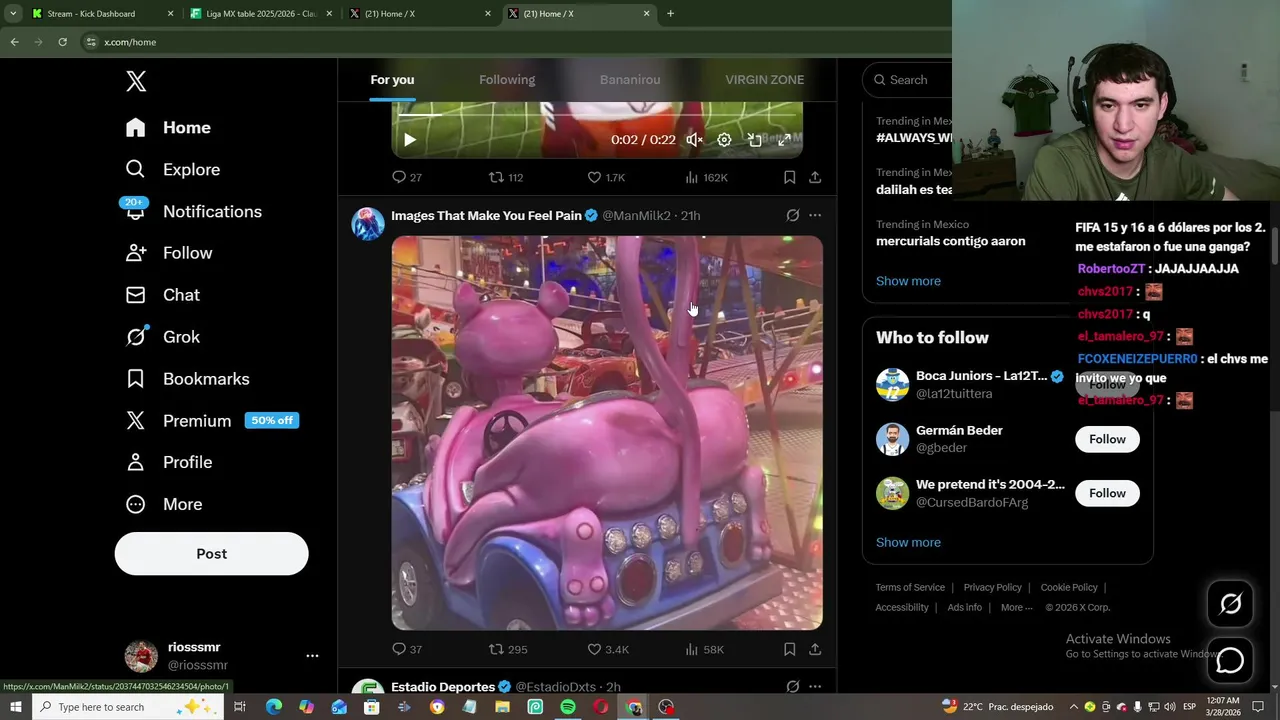Follow Germán Beder
1280x720 pixels.
(1107, 439)
